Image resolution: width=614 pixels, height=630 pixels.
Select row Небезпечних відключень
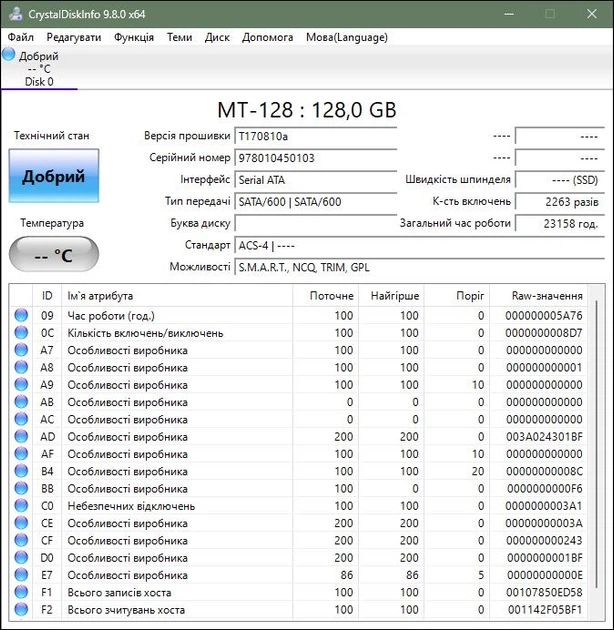click(x=299, y=505)
